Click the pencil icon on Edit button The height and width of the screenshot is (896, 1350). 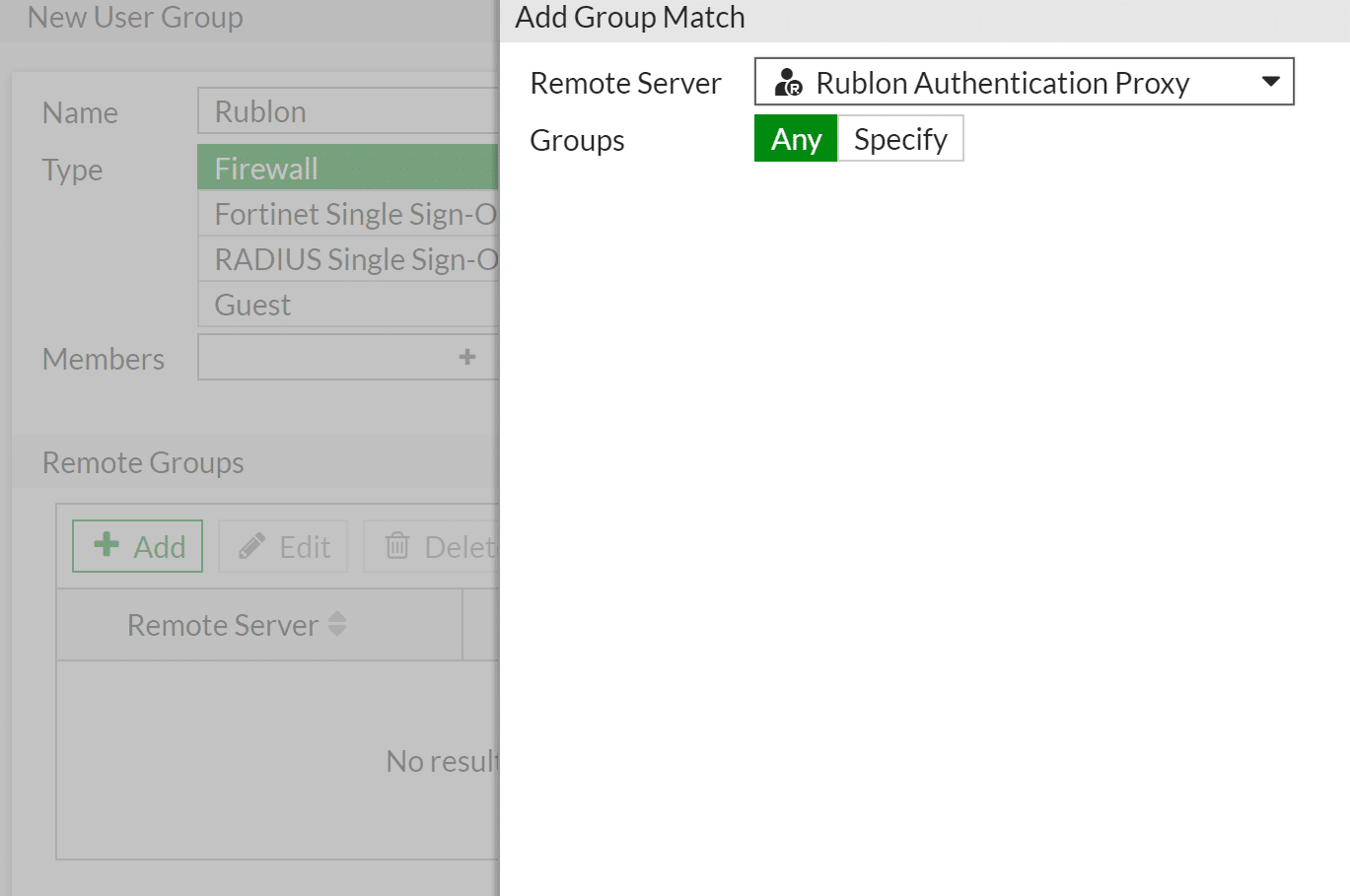pyautogui.click(x=252, y=546)
